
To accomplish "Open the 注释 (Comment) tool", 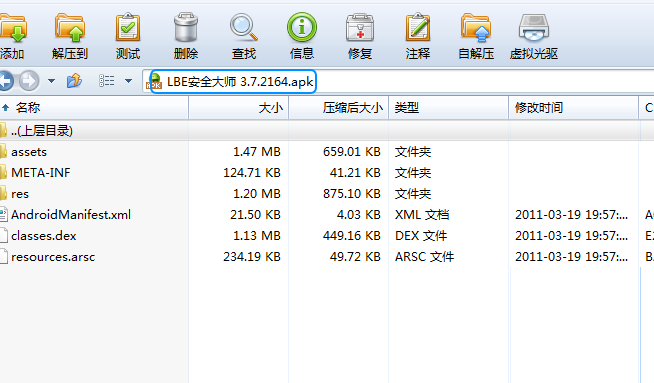I will point(418,28).
